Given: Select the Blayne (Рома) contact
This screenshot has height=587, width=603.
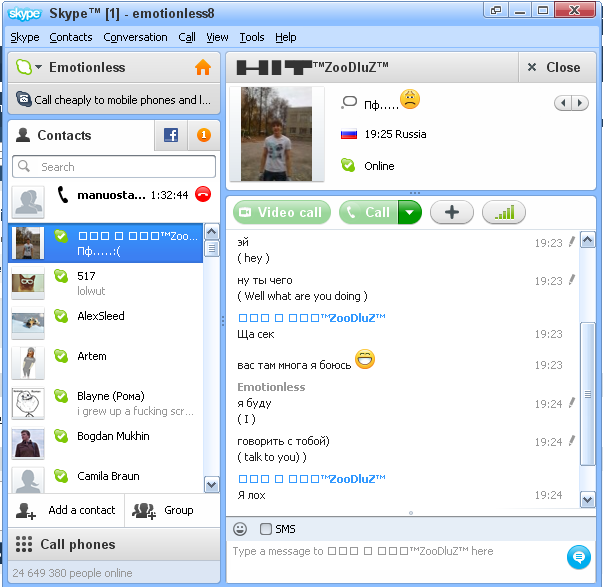Looking at the screenshot, I should [x=106, y=403].
